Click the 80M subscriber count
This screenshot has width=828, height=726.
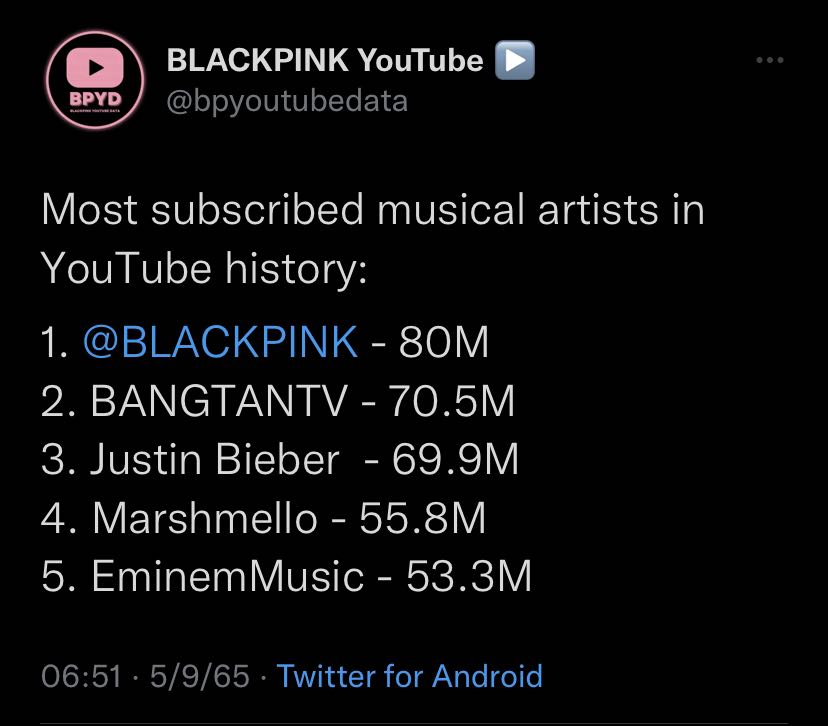click(x=443, y=343)
